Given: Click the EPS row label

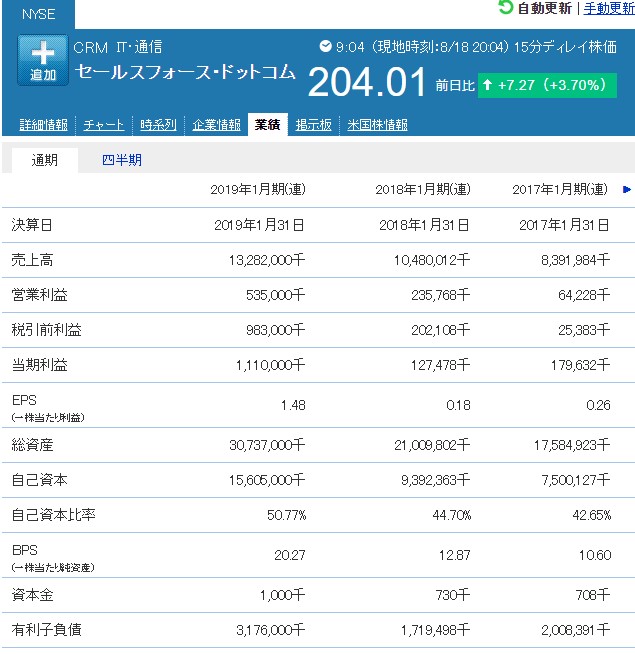Looking at the screenshot, I should pos(24,400).
